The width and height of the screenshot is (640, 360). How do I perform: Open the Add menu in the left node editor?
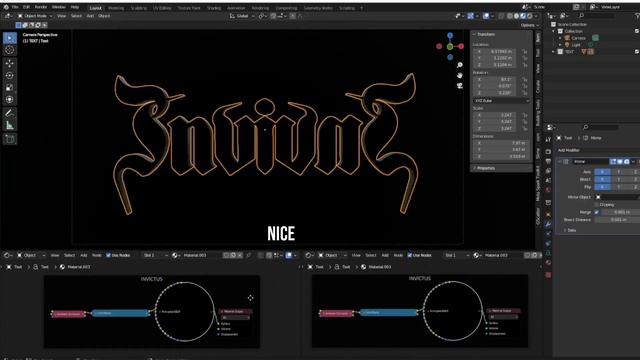(x=84, y=255)
